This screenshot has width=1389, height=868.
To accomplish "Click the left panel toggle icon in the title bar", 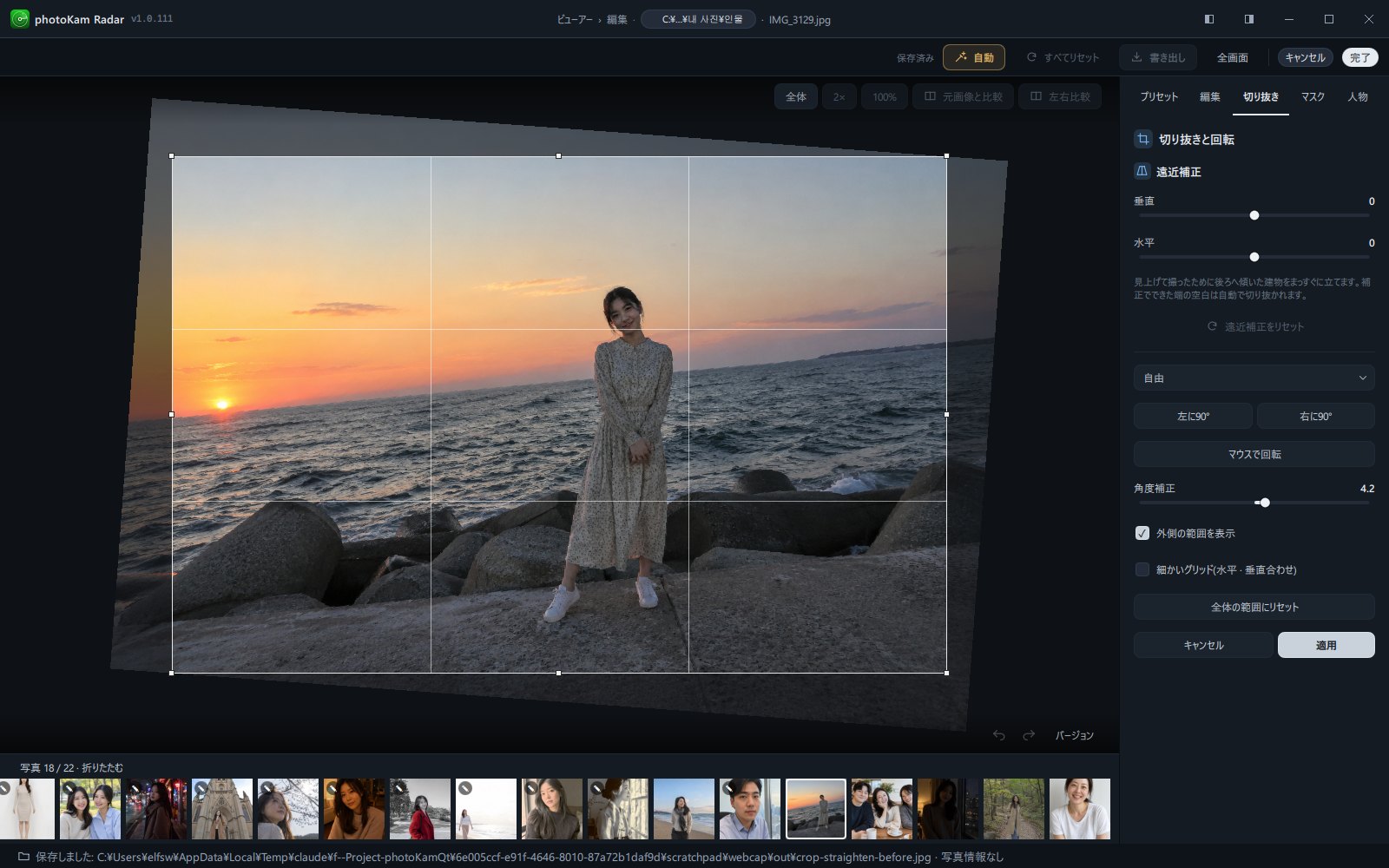I will 1209,19.
